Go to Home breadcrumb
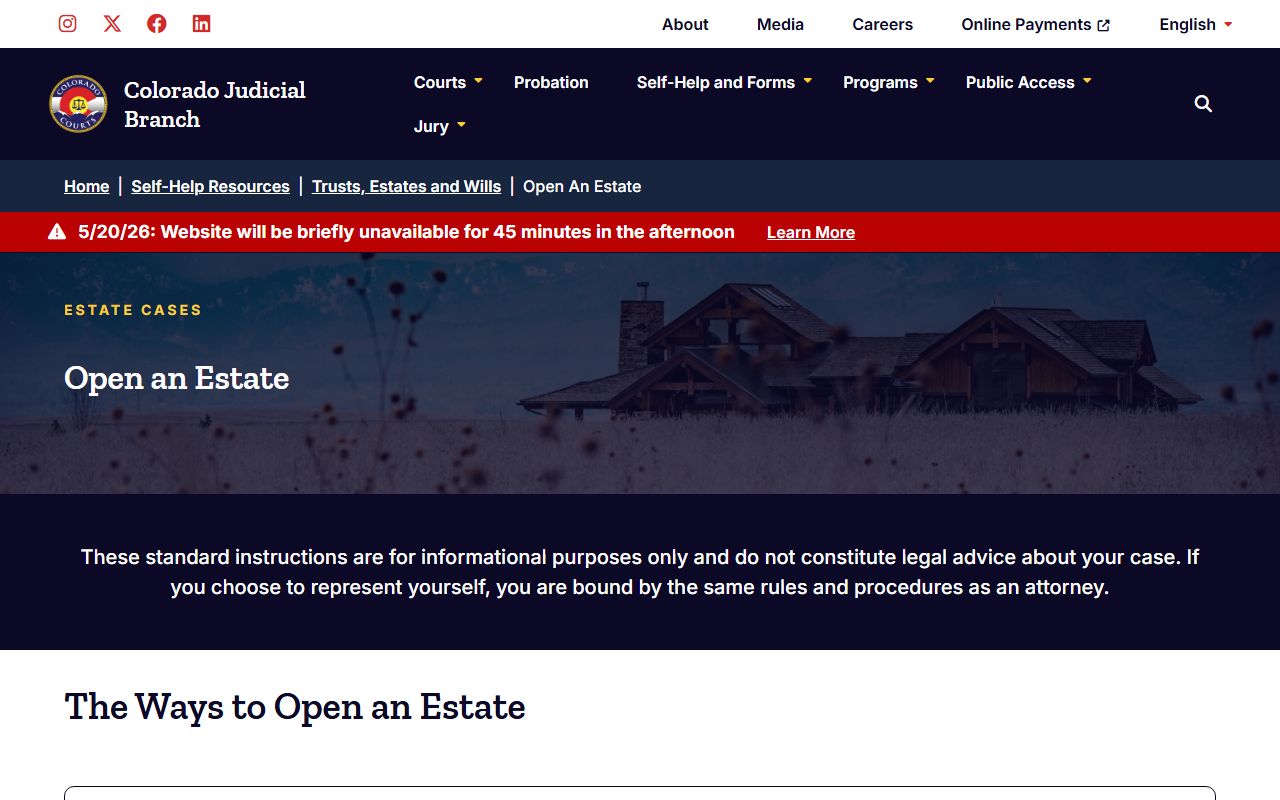This screenshot has width=1280, height=800. point(87,186)
